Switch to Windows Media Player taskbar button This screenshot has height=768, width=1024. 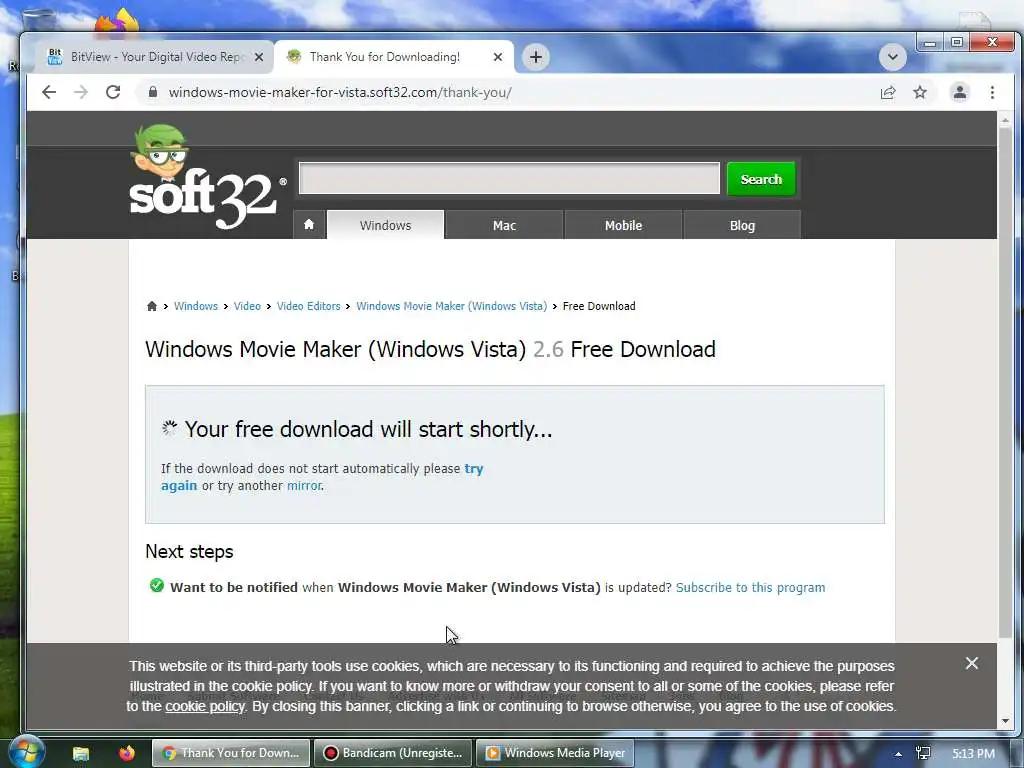[555, 753]
